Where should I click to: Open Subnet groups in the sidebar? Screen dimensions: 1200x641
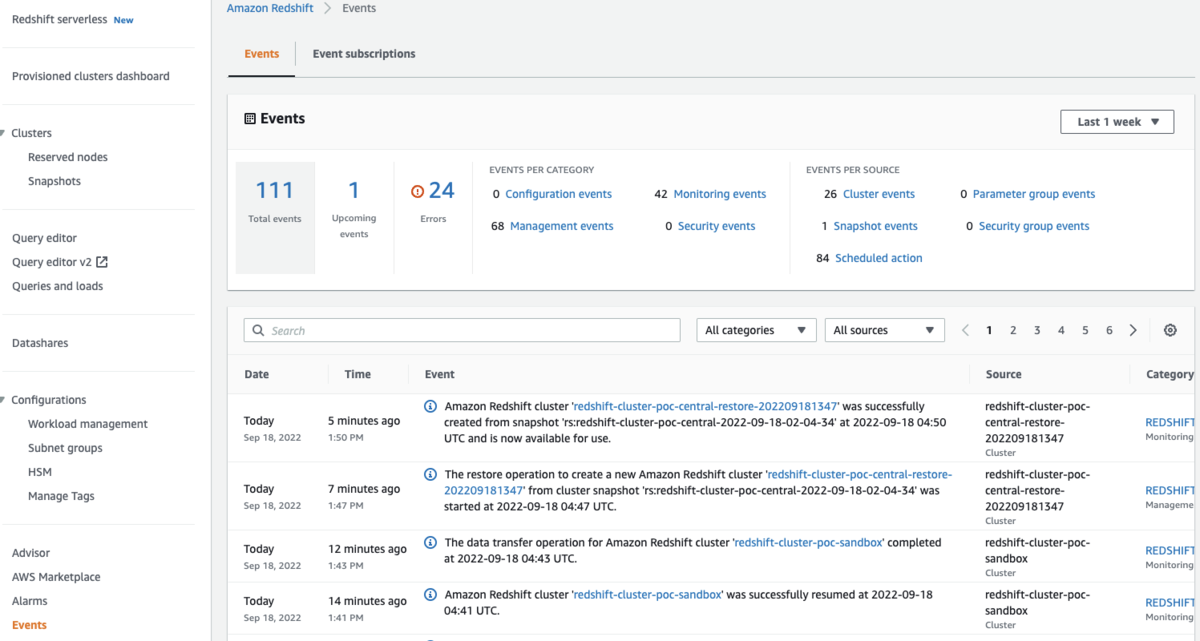coord(65,448)
